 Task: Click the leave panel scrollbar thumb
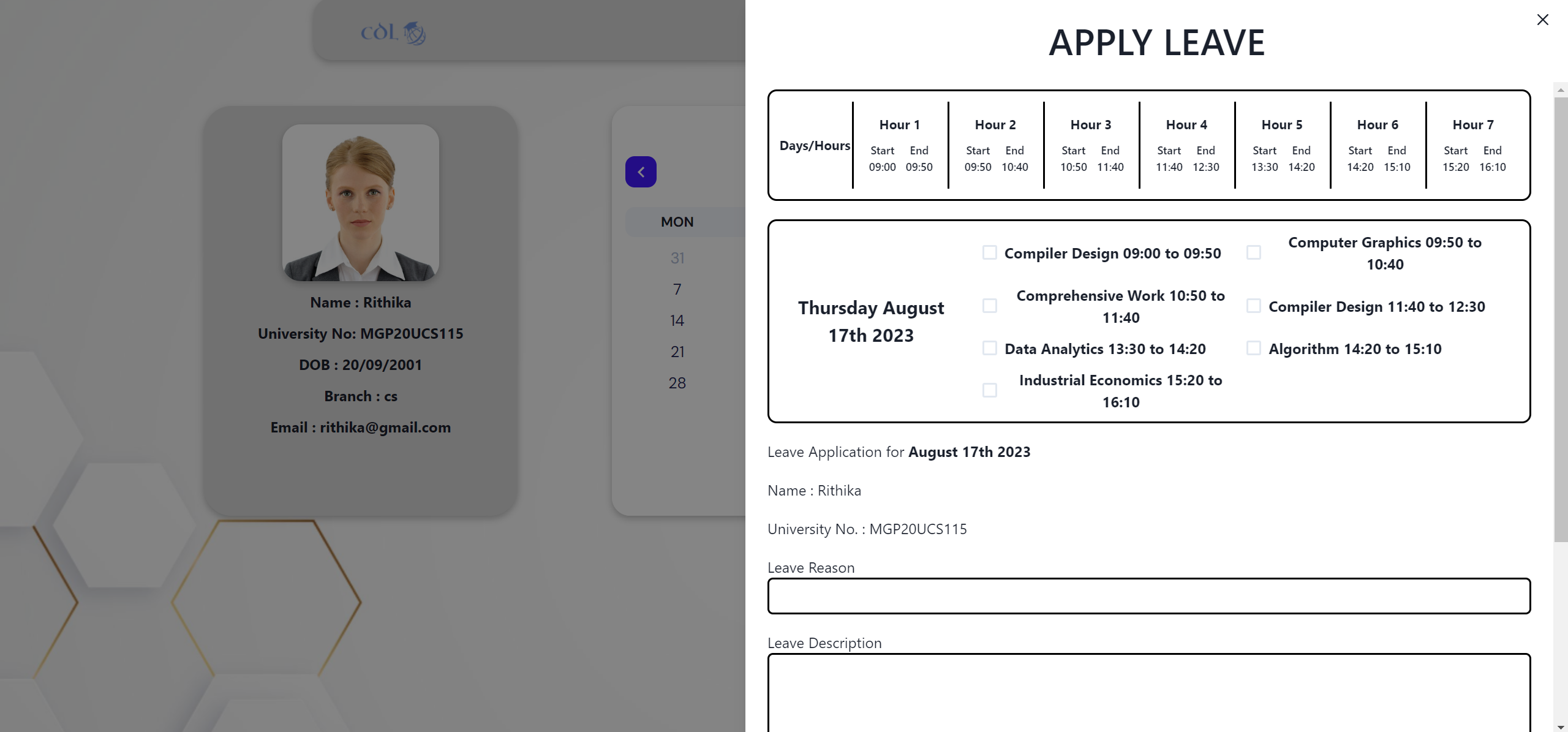[x=1561, y=319]
